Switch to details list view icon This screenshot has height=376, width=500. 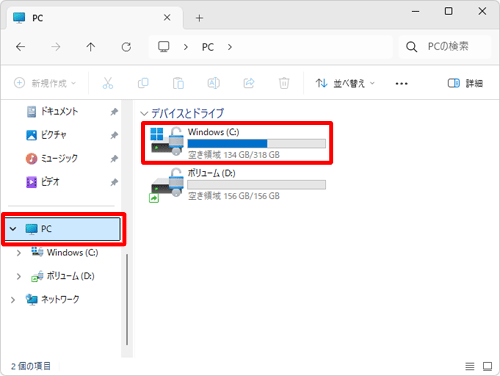(x=470, y=366)
